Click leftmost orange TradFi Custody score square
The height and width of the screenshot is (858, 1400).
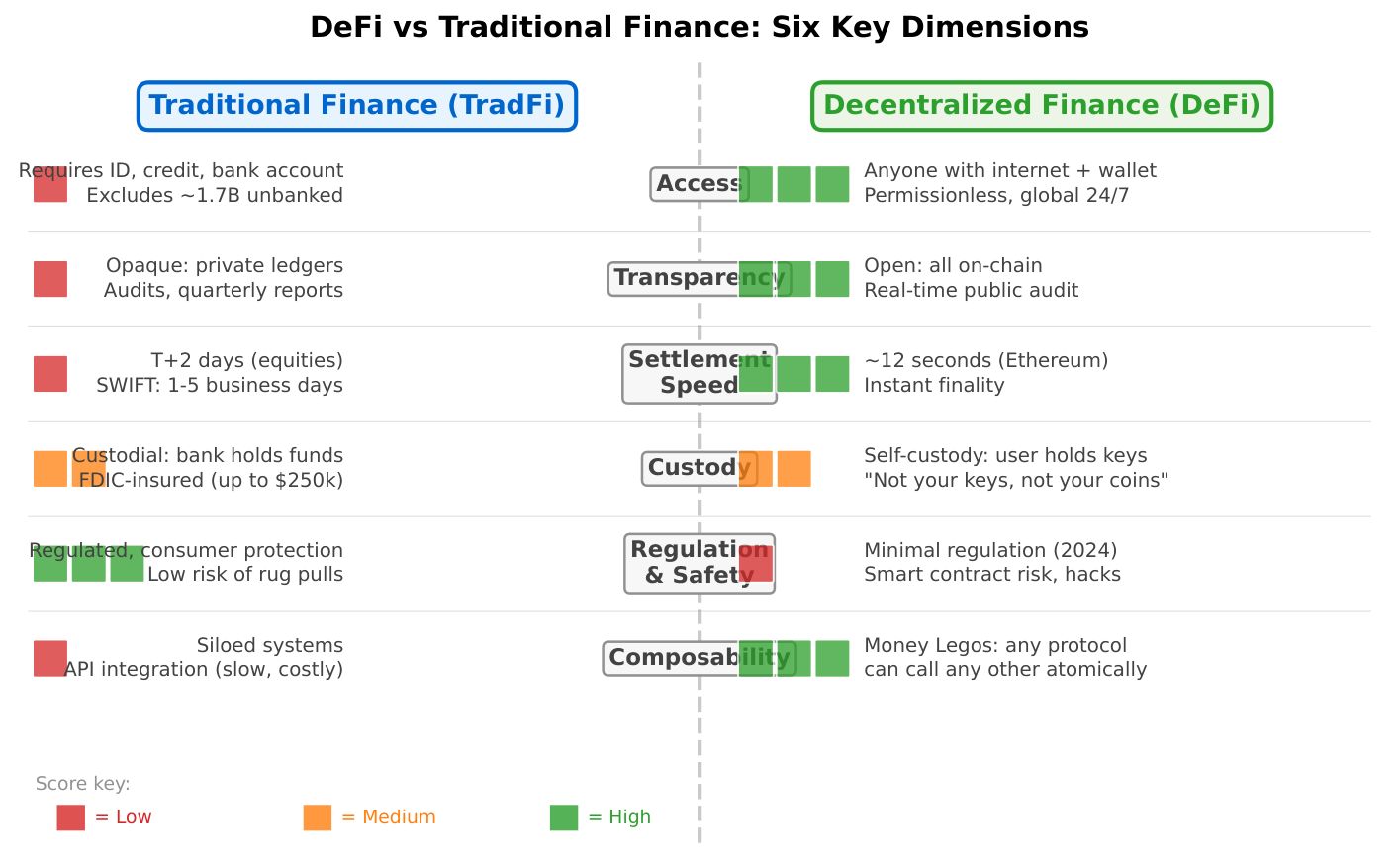coord(50,469)
